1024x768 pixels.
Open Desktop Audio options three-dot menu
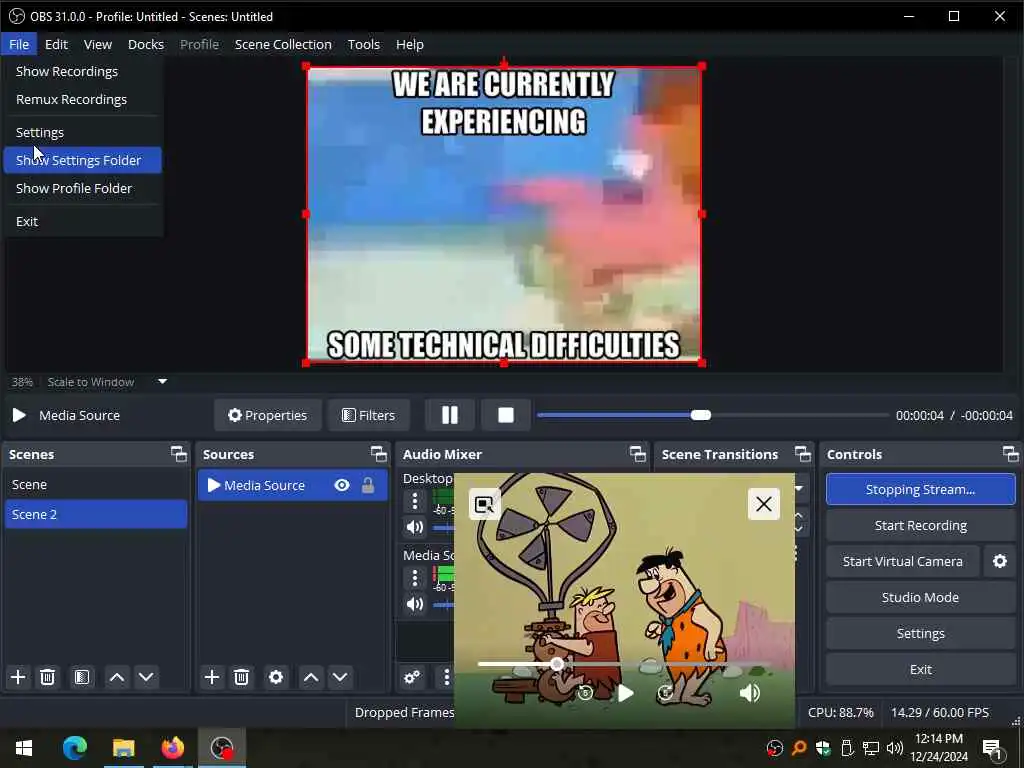(x=415, y=502)
